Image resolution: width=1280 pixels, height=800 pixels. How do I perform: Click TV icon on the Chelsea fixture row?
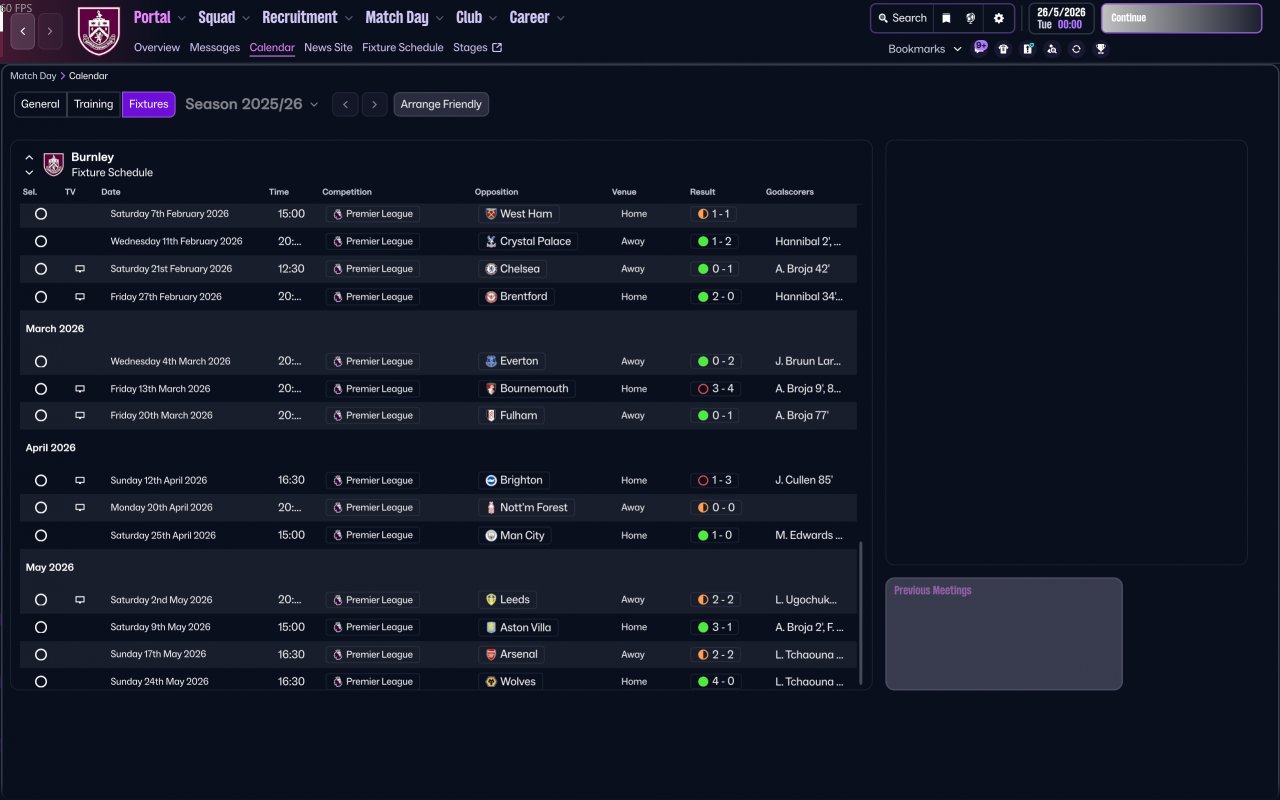click(x=80, y=269)
